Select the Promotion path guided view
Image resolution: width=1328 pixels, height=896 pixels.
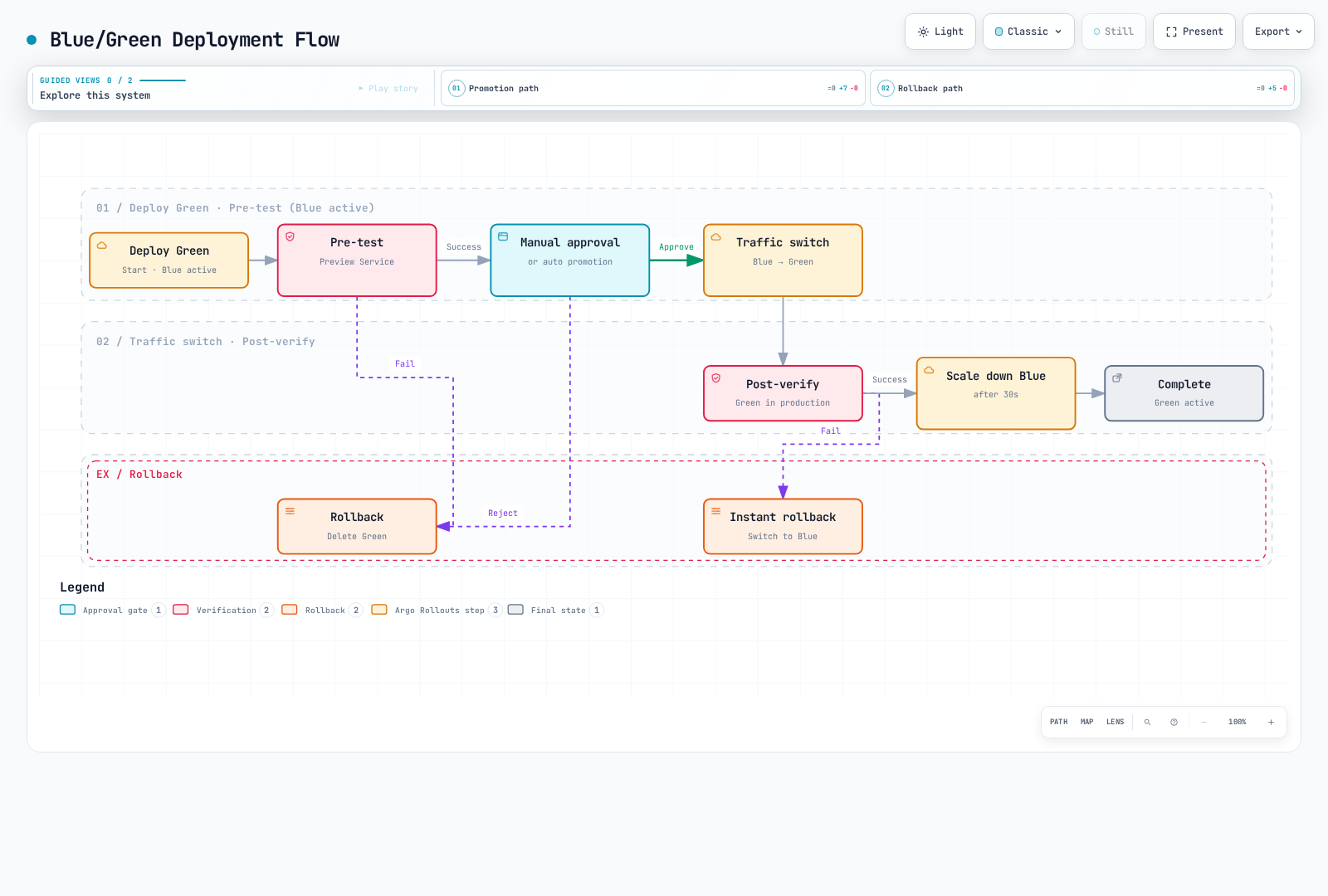653,88
